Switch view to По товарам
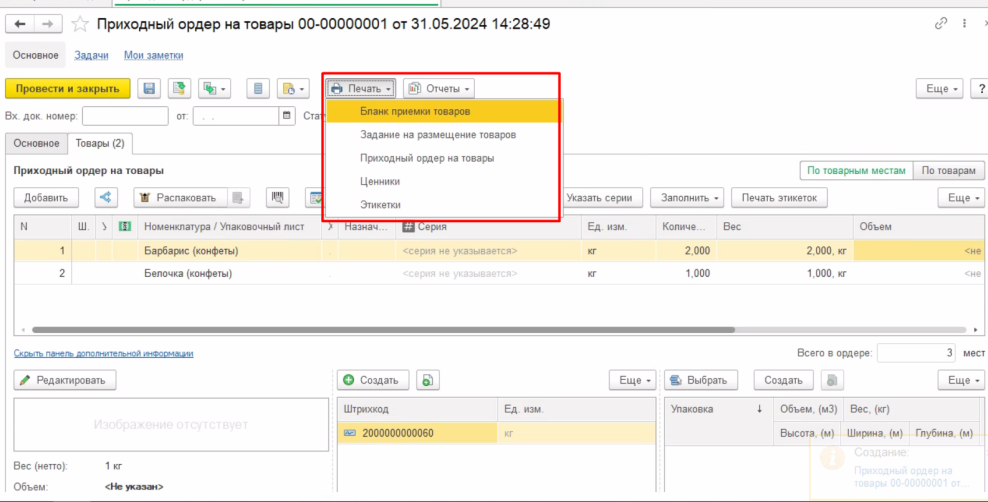 pyautogui.click(x=949, y=171)
